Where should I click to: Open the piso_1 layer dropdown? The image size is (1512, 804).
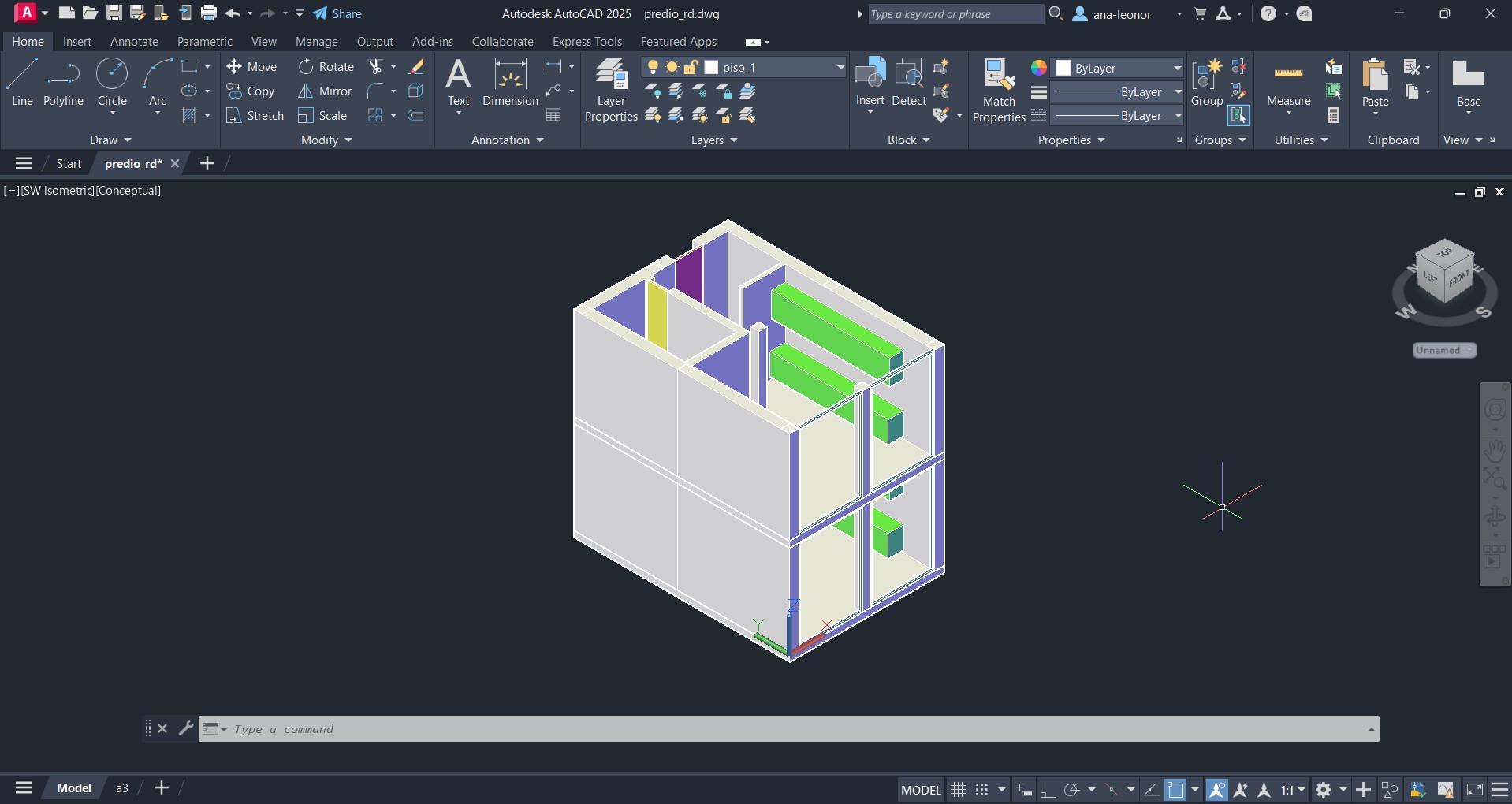pos(840,68)
